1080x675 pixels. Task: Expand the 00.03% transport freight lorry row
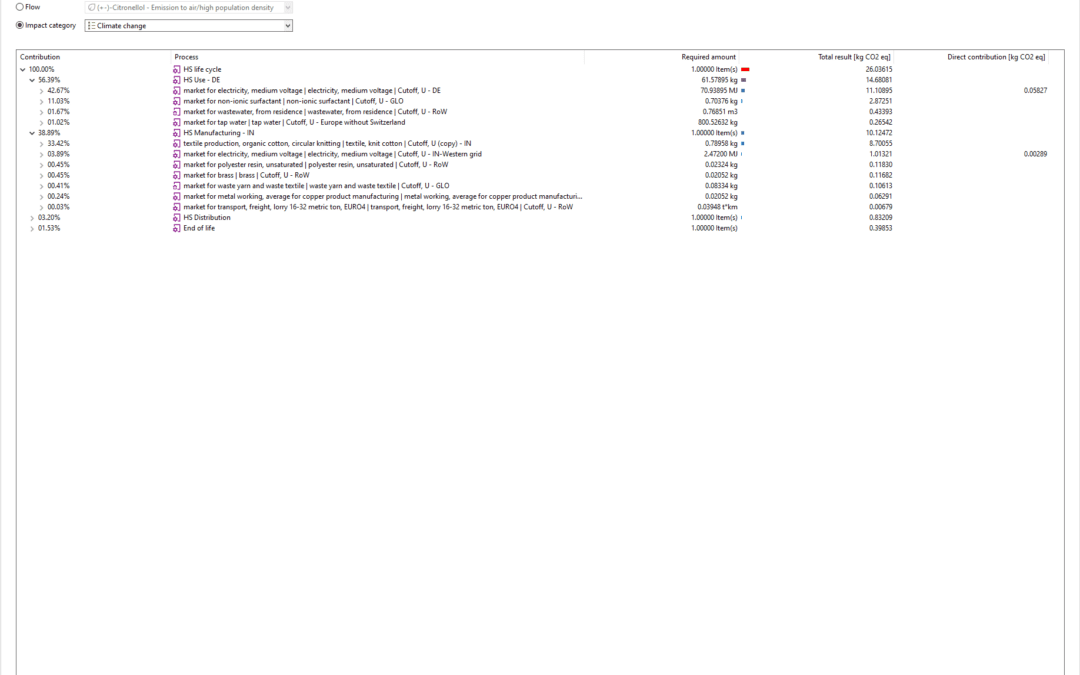coord(41,207)
